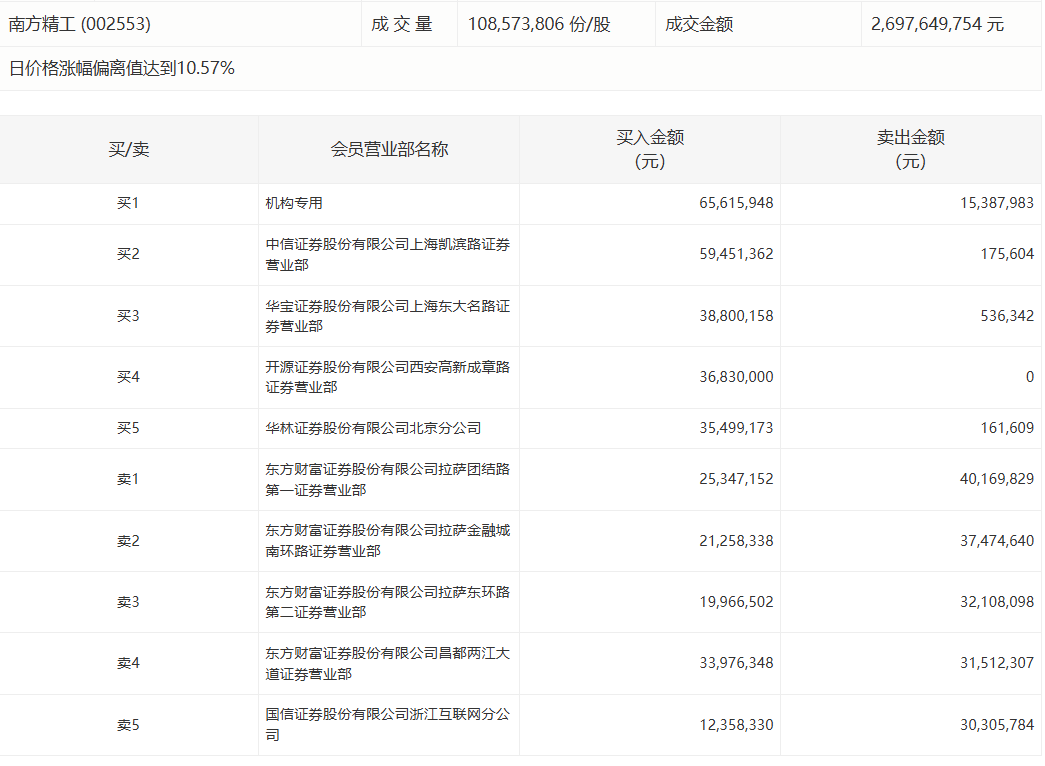
Task: Click 东方财富证券 拉萨团结路第一 branch name
Action: (x=387, y=479)
